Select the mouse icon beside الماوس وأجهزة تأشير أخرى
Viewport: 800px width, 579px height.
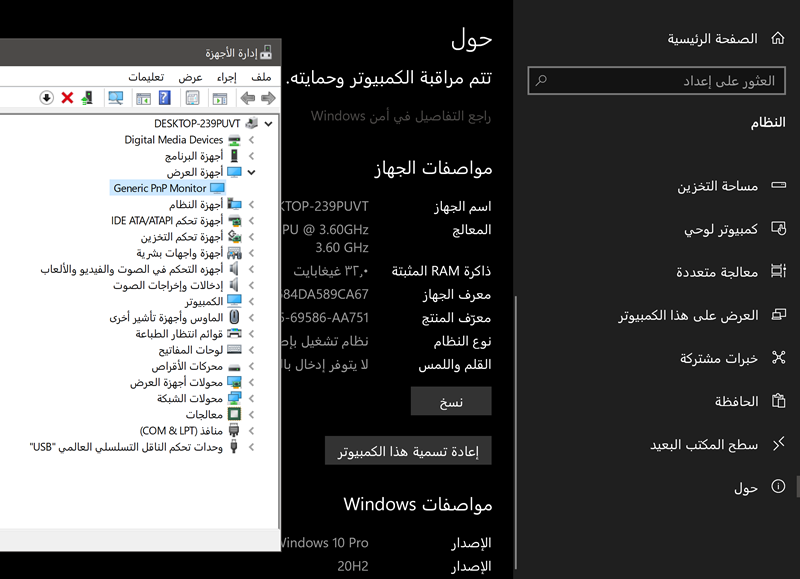click(234, 317)
